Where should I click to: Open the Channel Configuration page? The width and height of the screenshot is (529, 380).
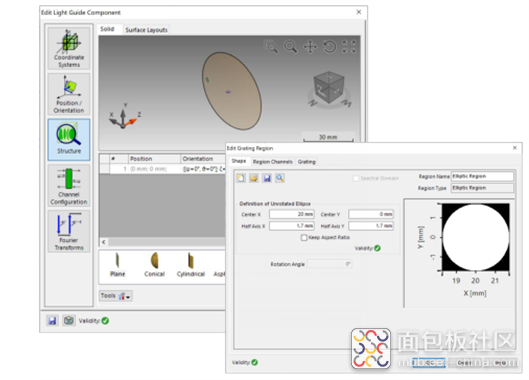click(x=69, y=186)
